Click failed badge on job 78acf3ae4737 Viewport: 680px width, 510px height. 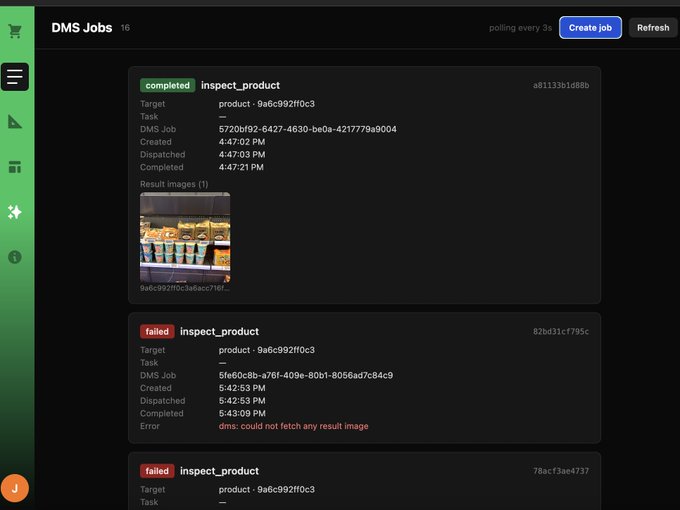[x=157, y=471]
